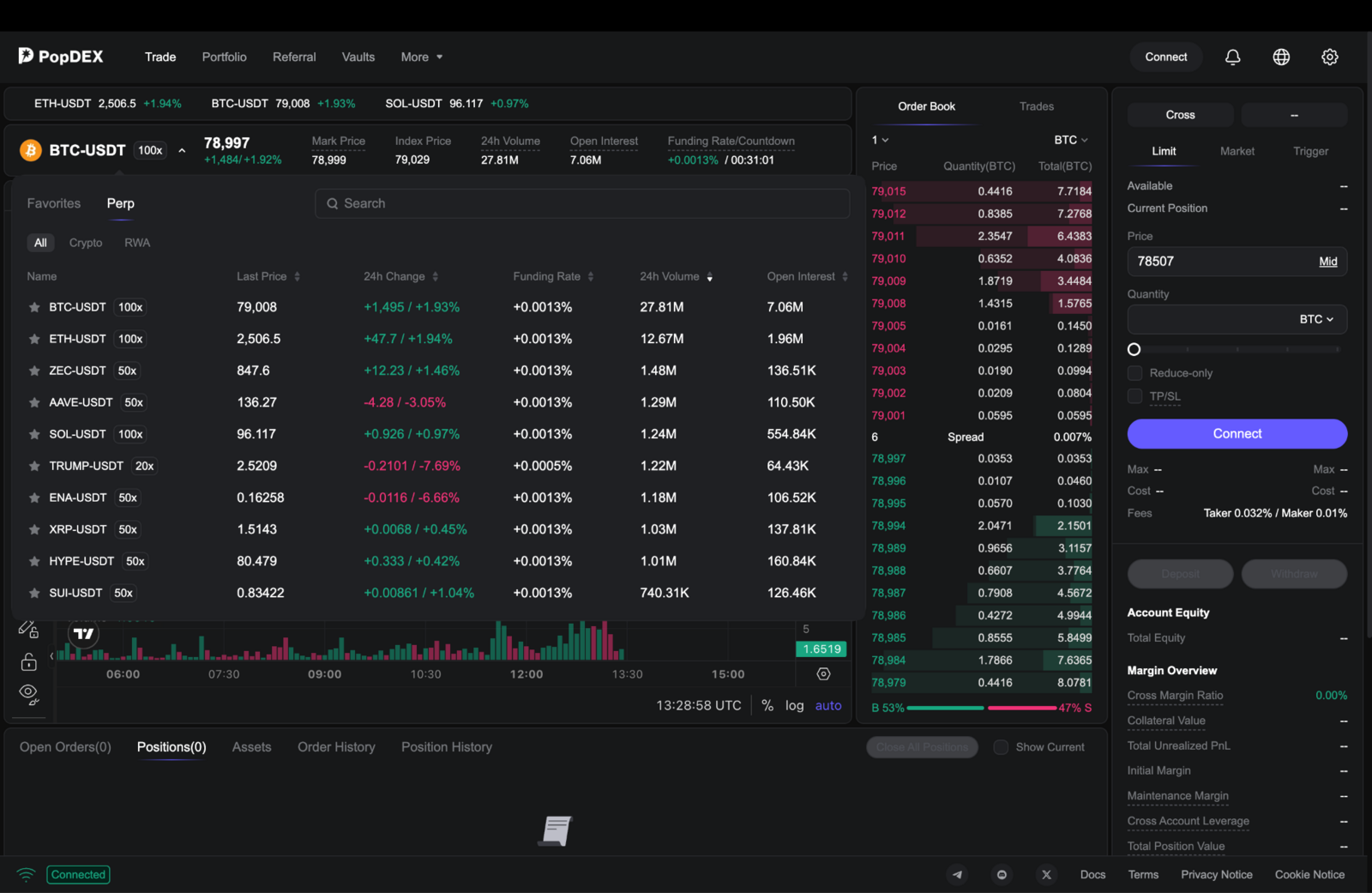Switch to the Favorites tab
Image resolution: width=1372 pixels, height=893 pixels.
coord(54,203)
